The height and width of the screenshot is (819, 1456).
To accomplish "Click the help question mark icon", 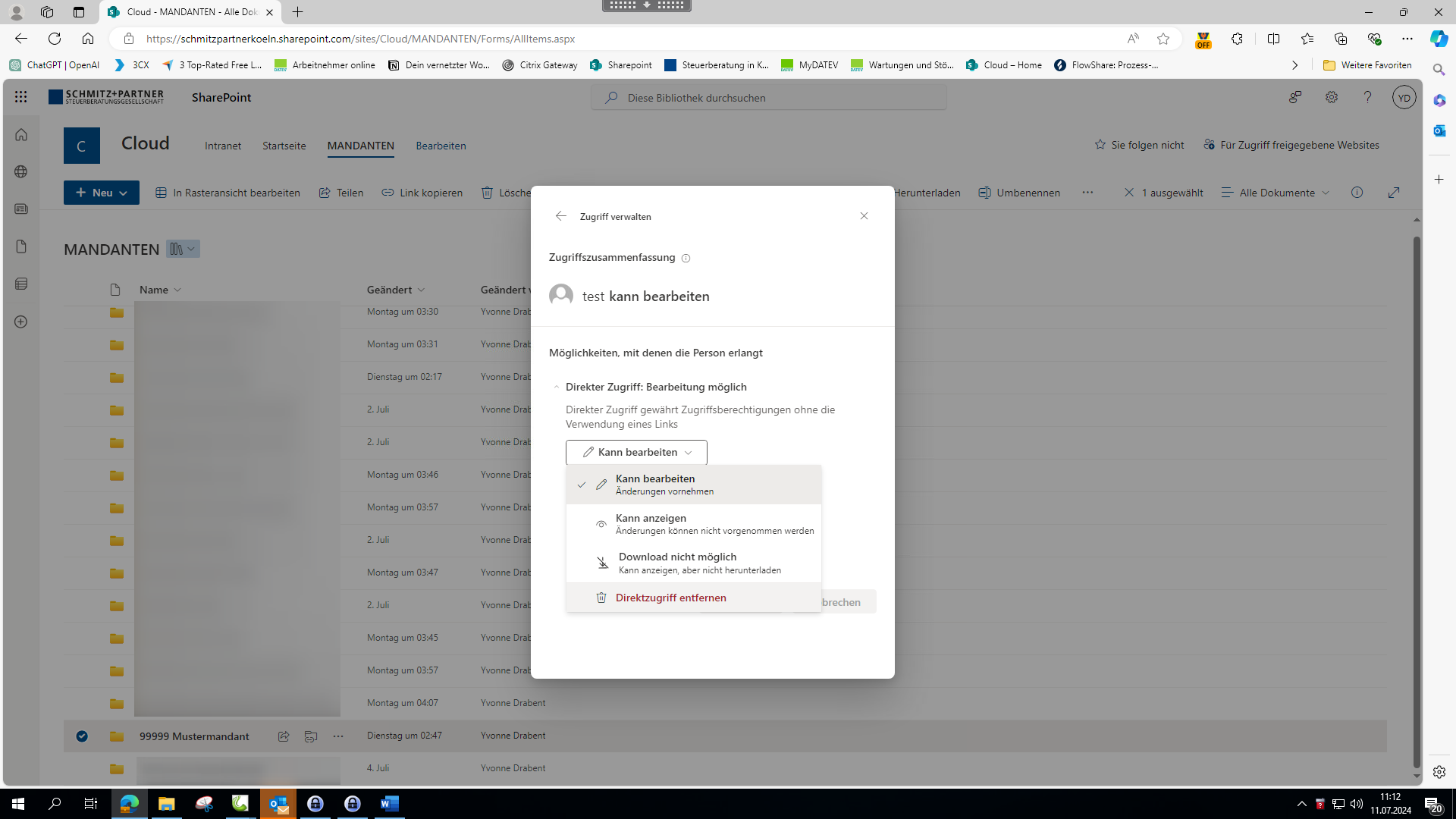I will pyautogui.click(x=1367, y=97).
